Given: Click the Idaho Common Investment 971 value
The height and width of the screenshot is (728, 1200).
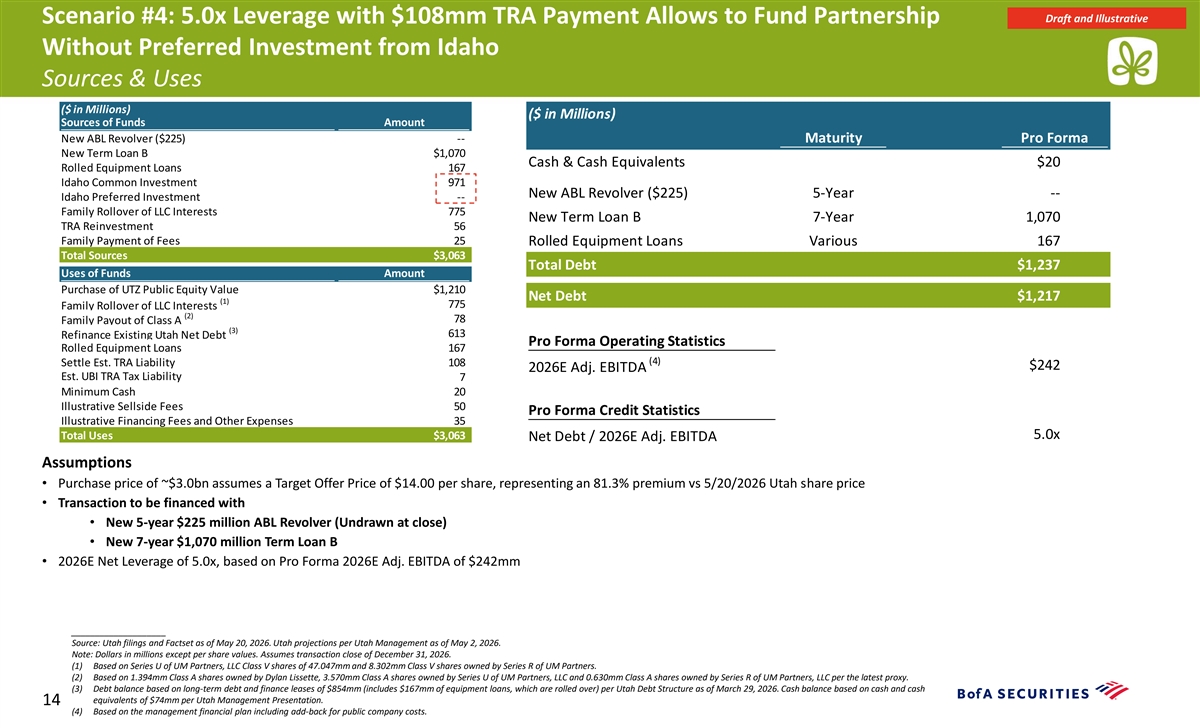Looking at the screenshot, I should 456,182.
